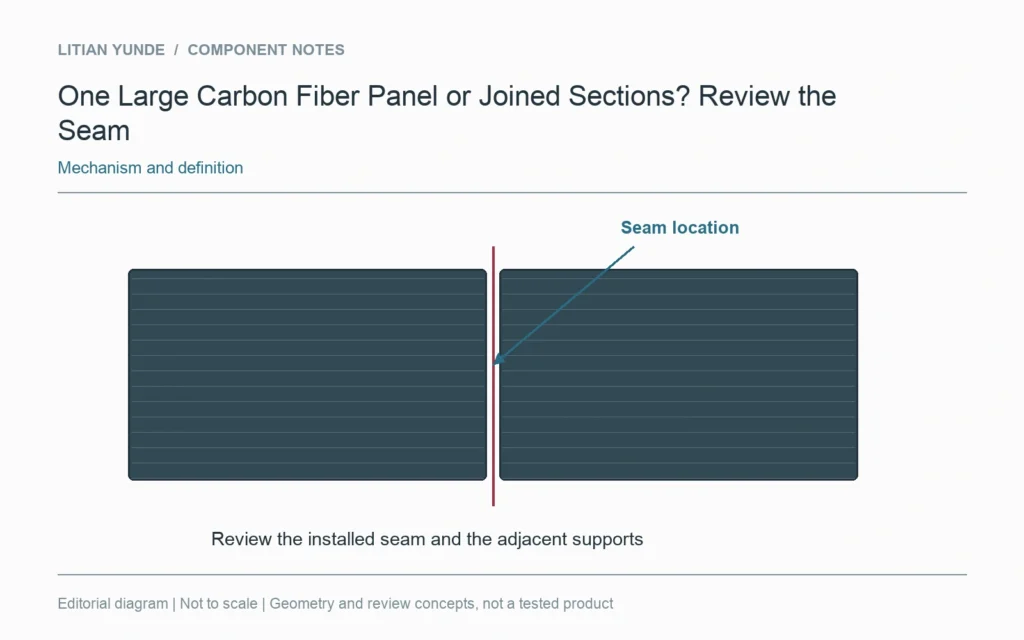This screenshot has width=1024, height=640.
Task: Click the Editorial diagram footer text
Action: click(112, 603)
